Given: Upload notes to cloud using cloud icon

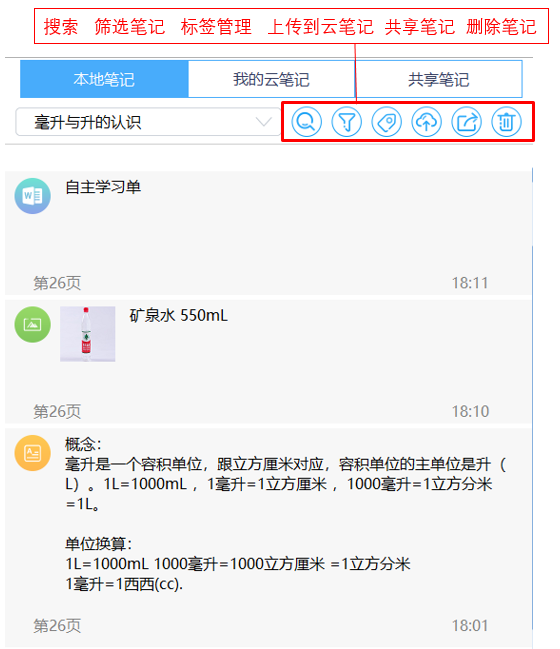Looking at the screenshot, I should click(x=426, y=122).
